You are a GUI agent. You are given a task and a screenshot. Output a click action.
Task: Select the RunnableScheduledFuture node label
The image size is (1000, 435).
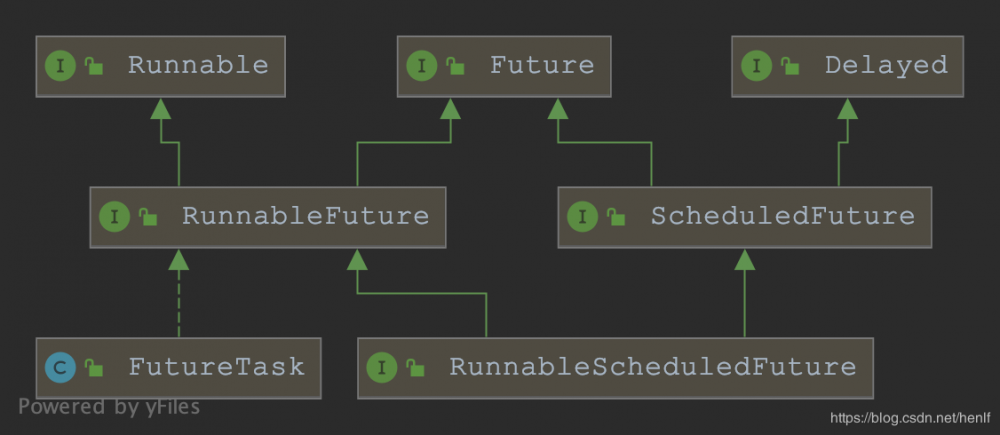[x=652, y=367]
